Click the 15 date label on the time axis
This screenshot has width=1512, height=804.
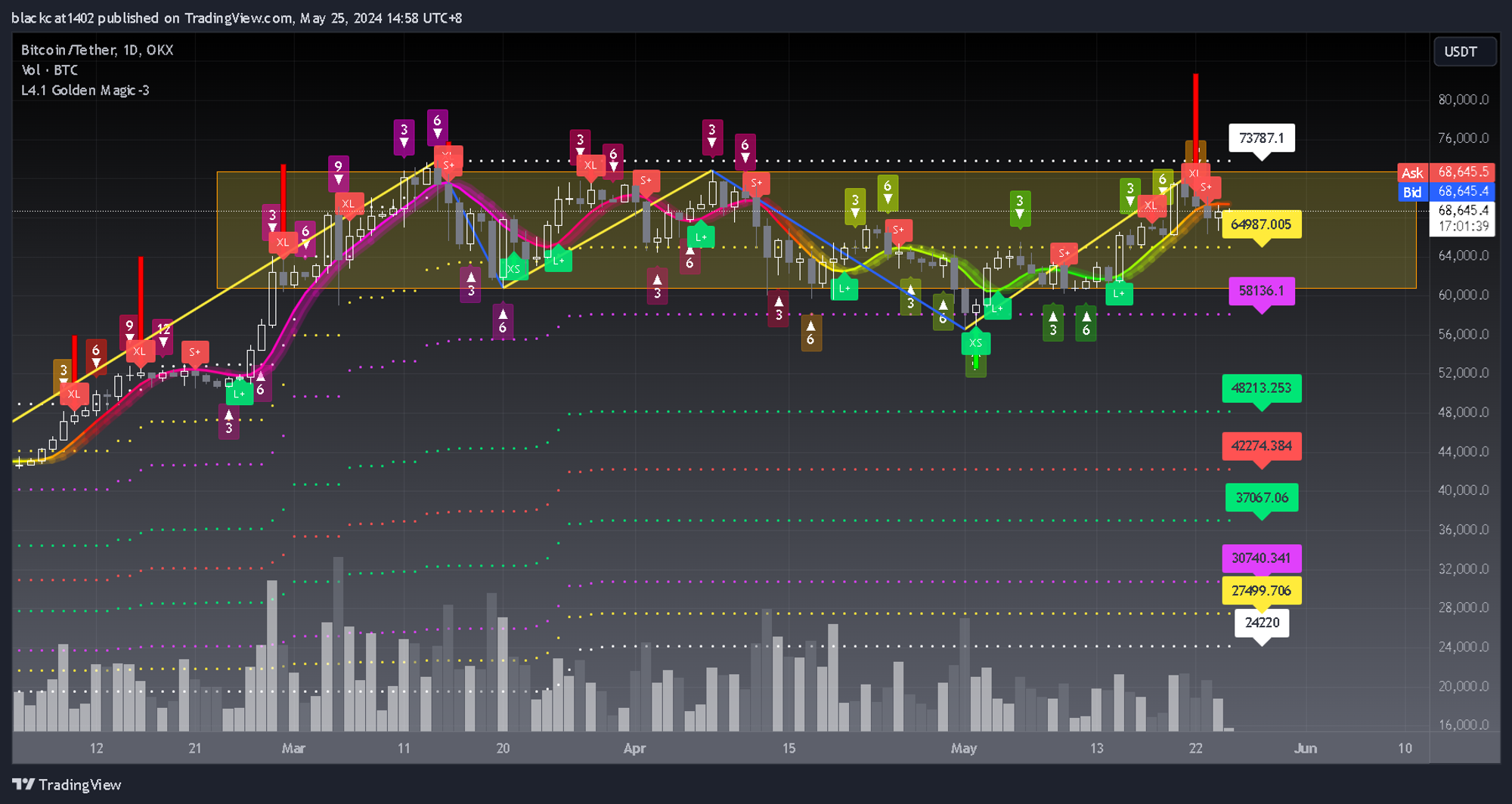pyautogui.click(x=789, y=749)
